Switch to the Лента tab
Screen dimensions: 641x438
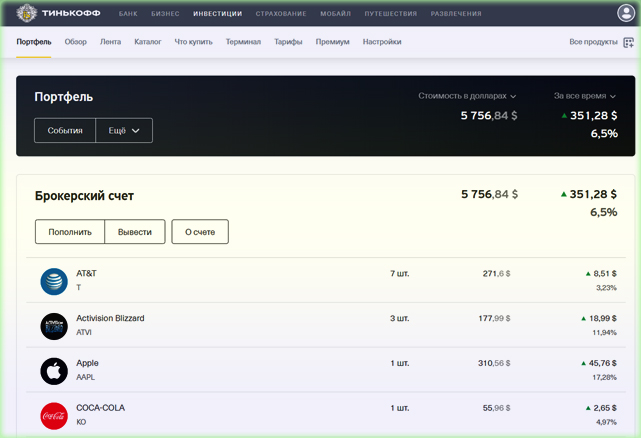(110, 42)
